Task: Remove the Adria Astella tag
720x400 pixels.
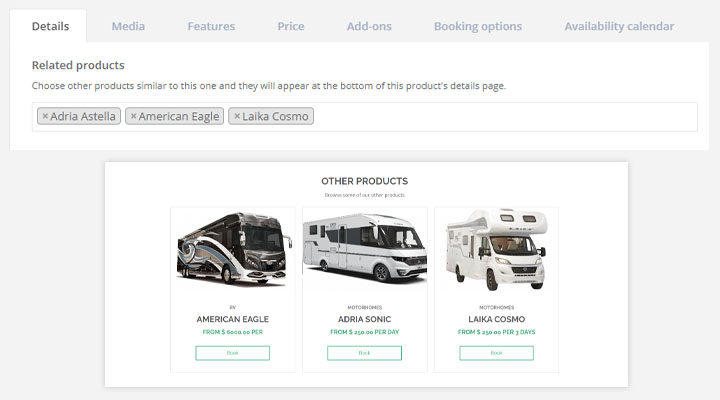Action: [x=45, y=116]
